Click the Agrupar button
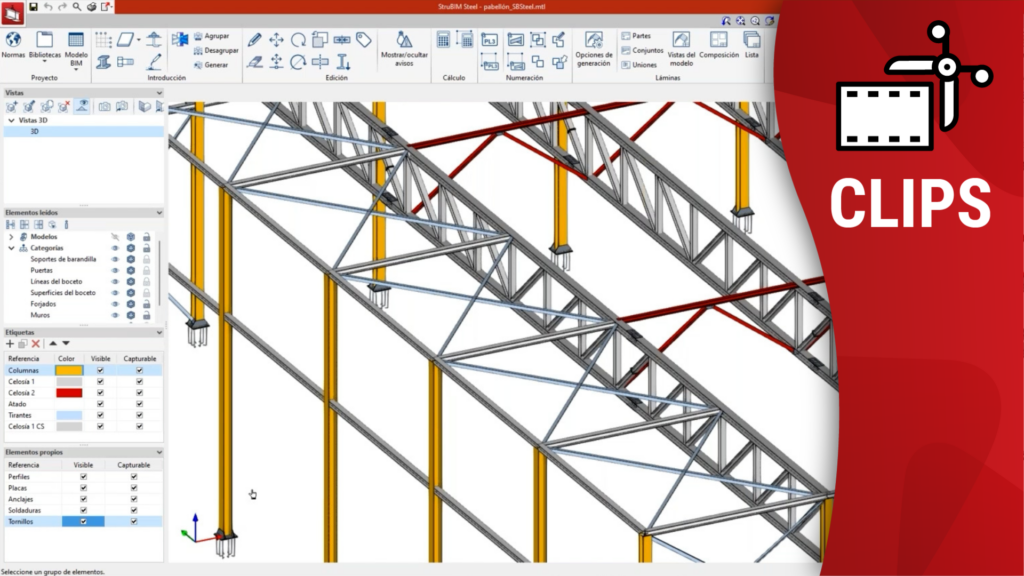 216,36
